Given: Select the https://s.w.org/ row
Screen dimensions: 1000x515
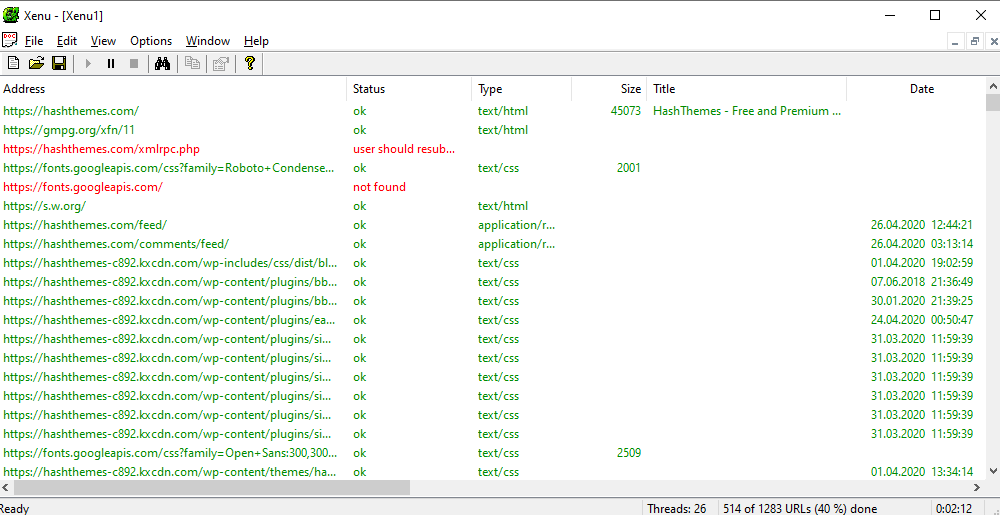Looking at the screenshot, I should click(493, 206).
